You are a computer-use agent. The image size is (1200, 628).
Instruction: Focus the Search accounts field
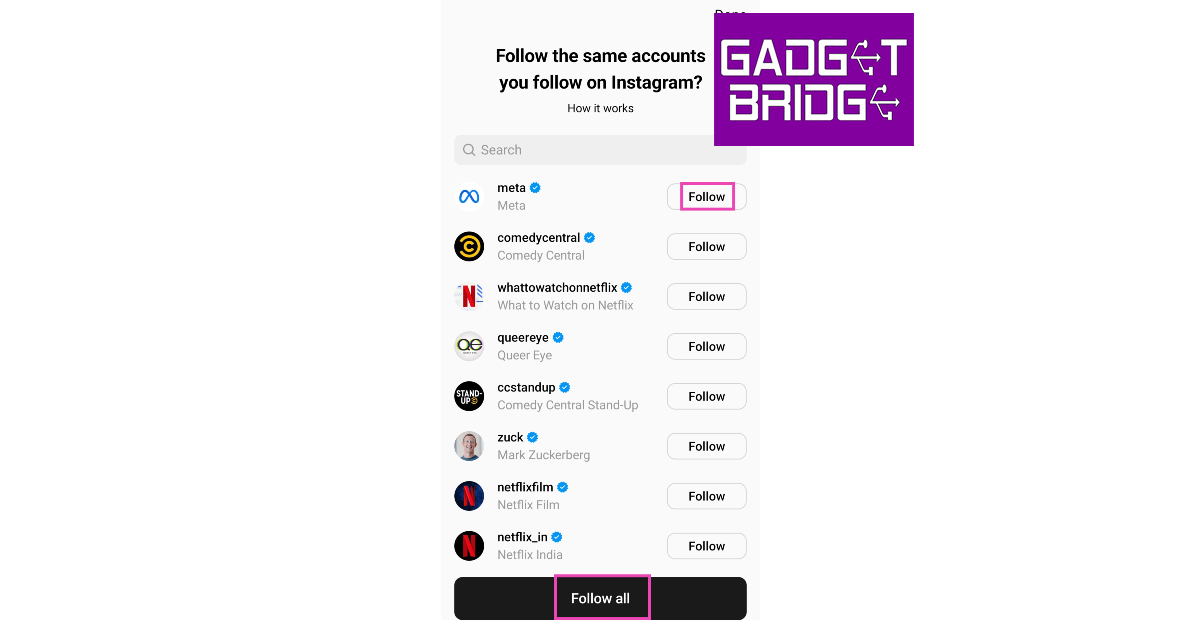[x=600, y=150]
